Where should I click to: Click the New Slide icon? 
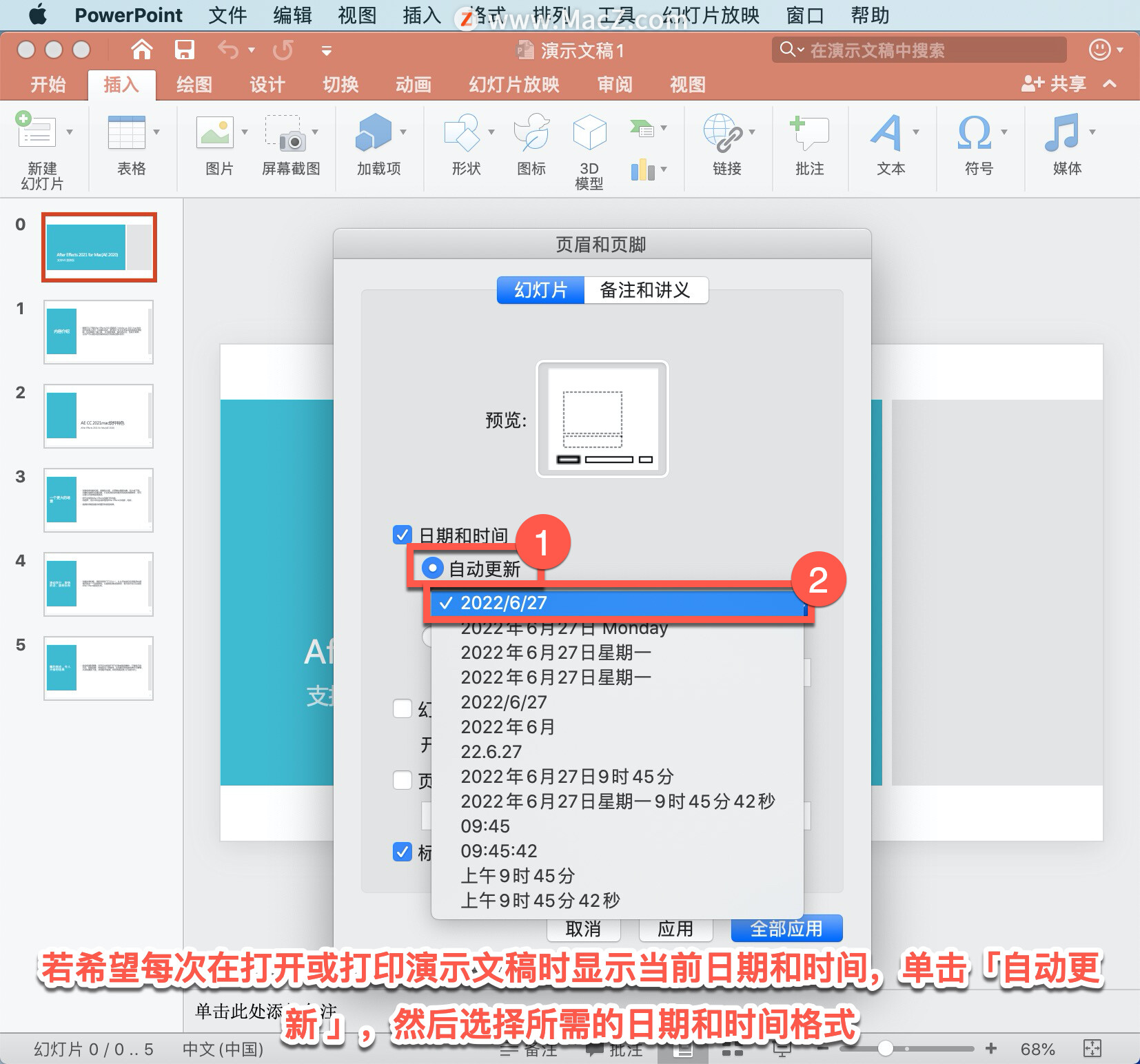(36, 131)
